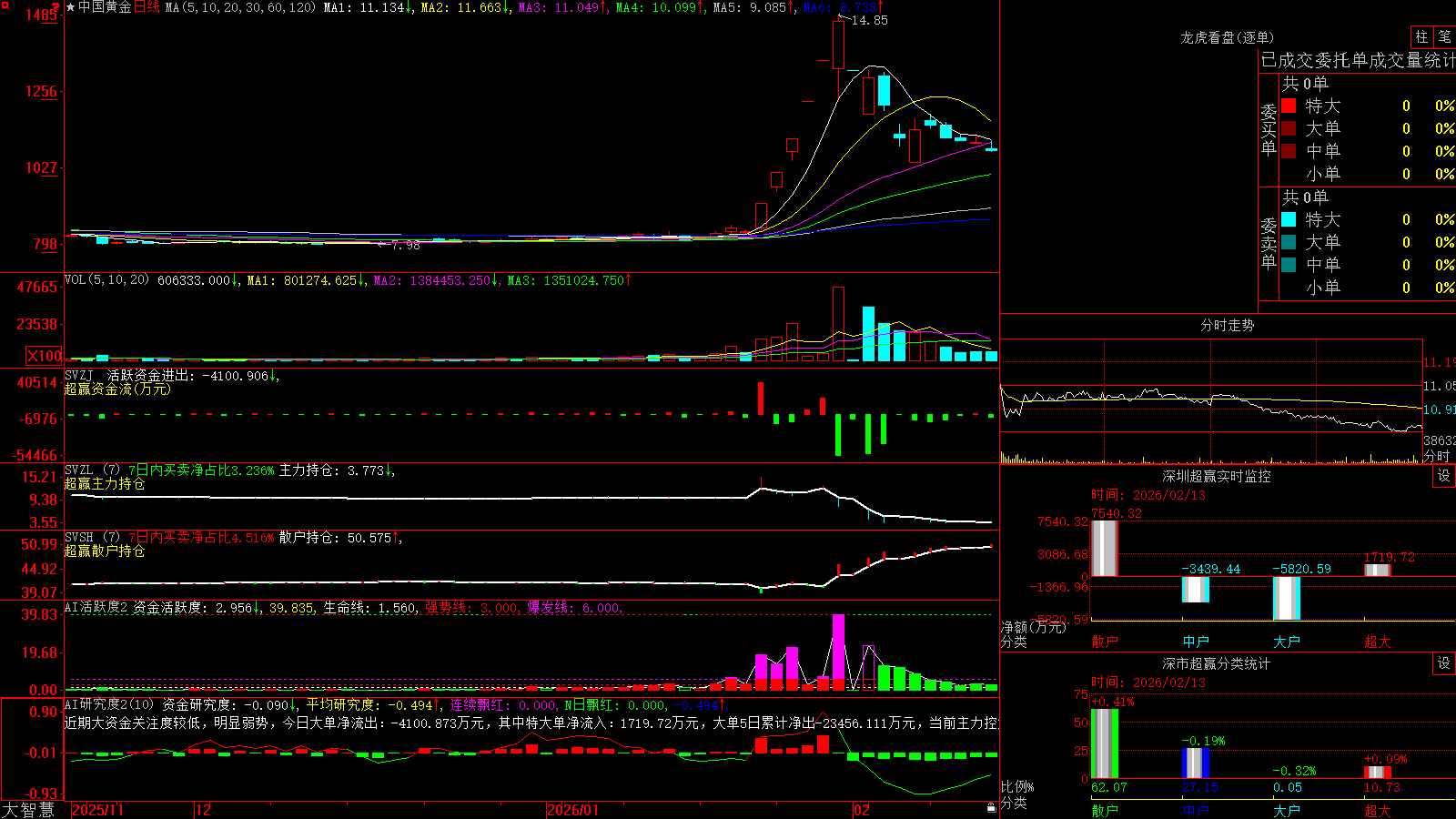
Task: Click the 委买单 vertical label
Action: [1269, 129]
